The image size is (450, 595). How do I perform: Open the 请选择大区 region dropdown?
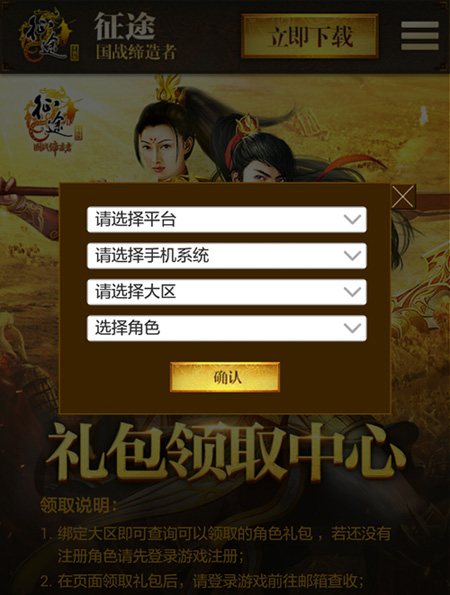pyautogui.click(x=227, y=292)
